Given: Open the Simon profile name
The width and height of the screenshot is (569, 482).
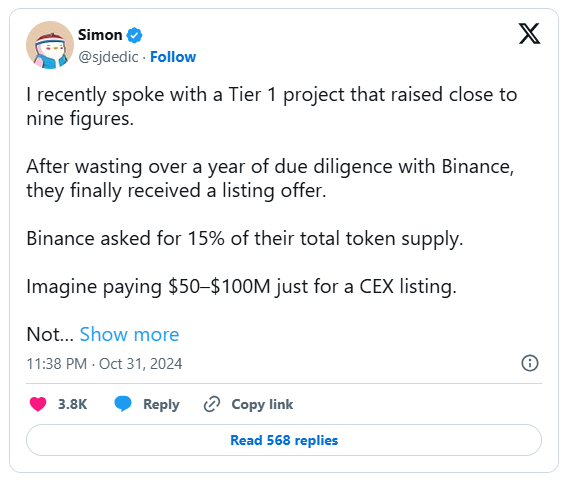Looking at the screenshot, I should point(100,35).
